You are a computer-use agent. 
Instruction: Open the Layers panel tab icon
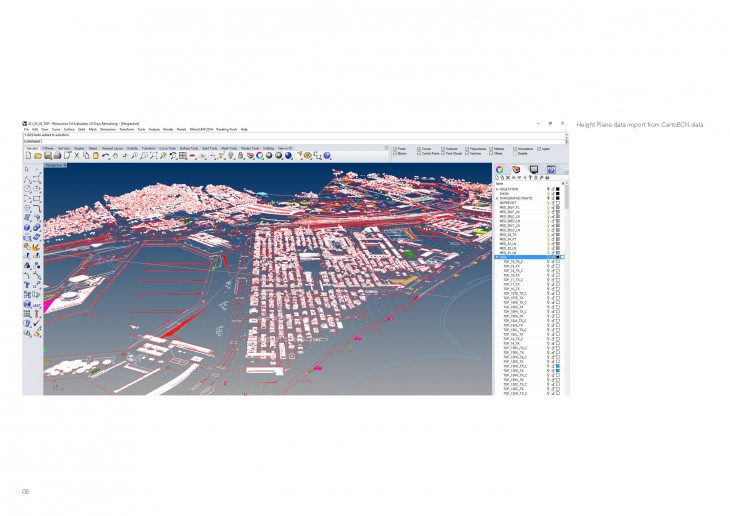(518, 171)
